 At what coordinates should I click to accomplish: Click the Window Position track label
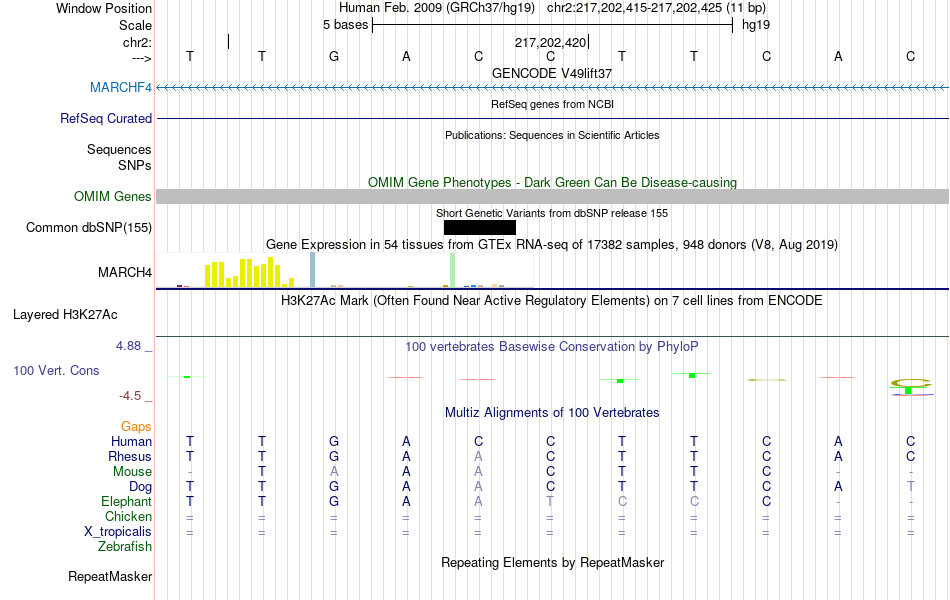[x=104, y=8]
